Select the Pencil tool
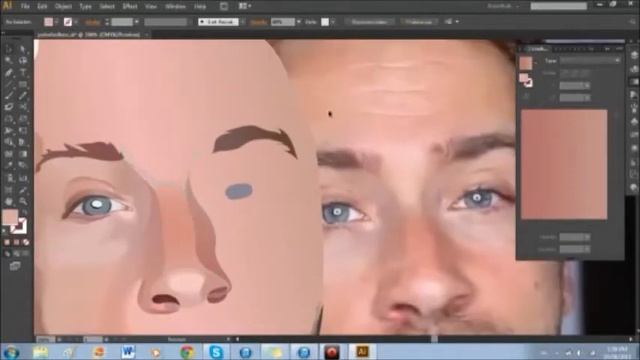The width and height of the screenshot is (640, 360). click(23, 96)
